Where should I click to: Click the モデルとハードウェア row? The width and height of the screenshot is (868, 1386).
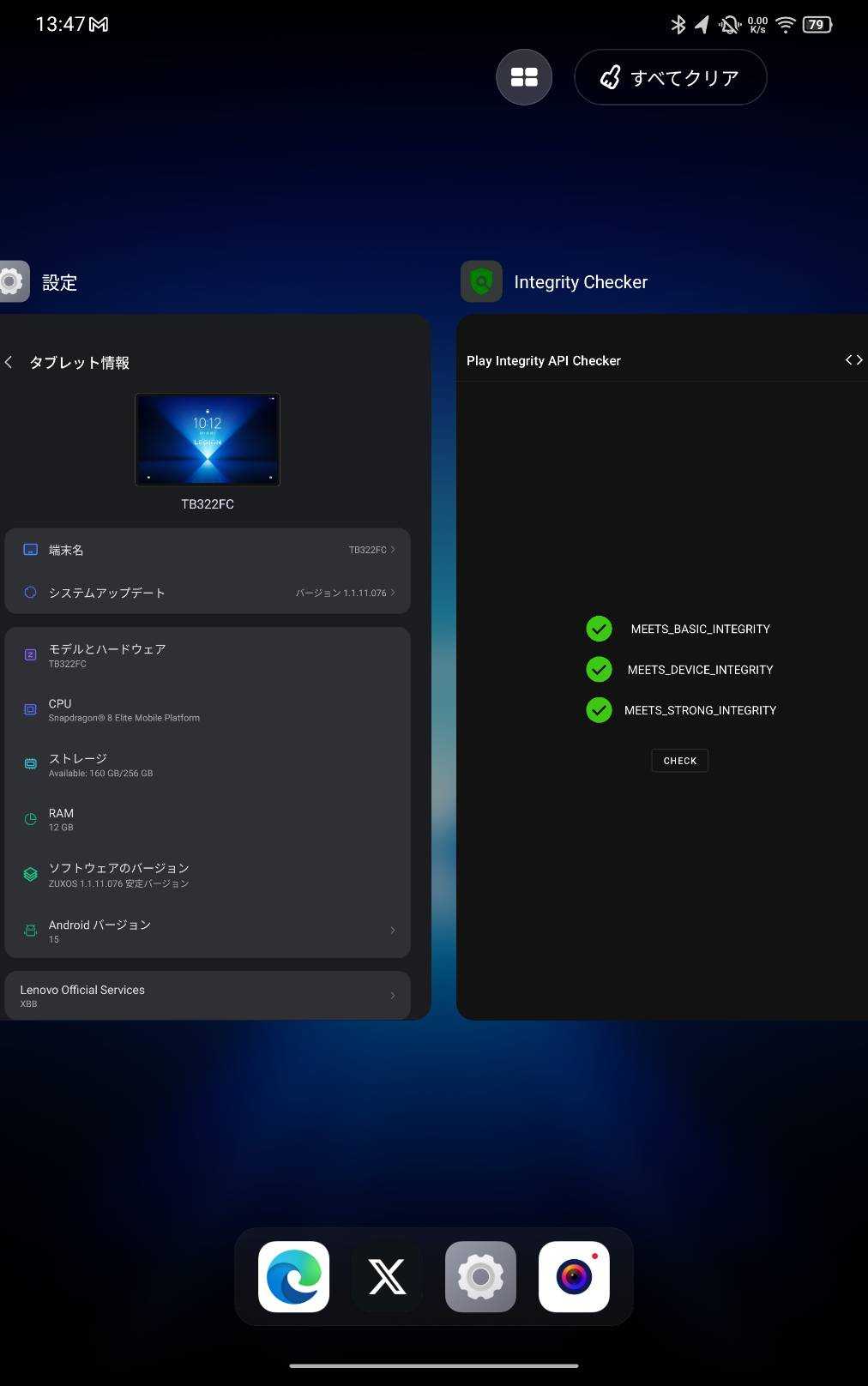208,655
